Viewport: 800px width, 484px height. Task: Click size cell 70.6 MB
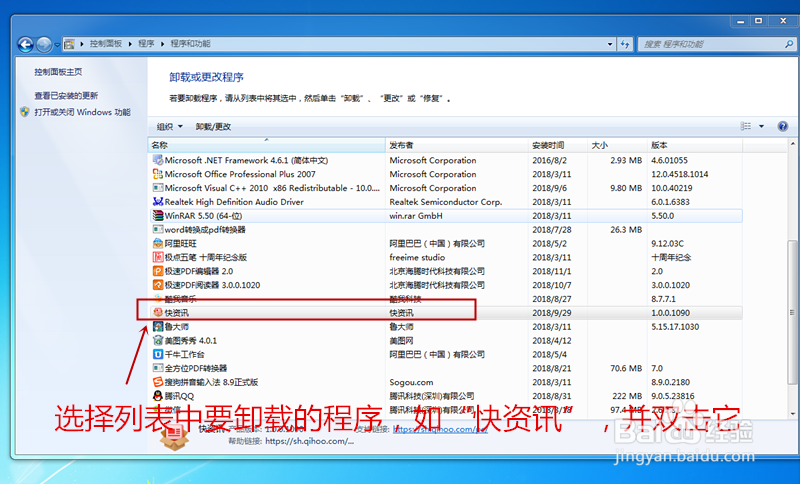click(626, 368)
